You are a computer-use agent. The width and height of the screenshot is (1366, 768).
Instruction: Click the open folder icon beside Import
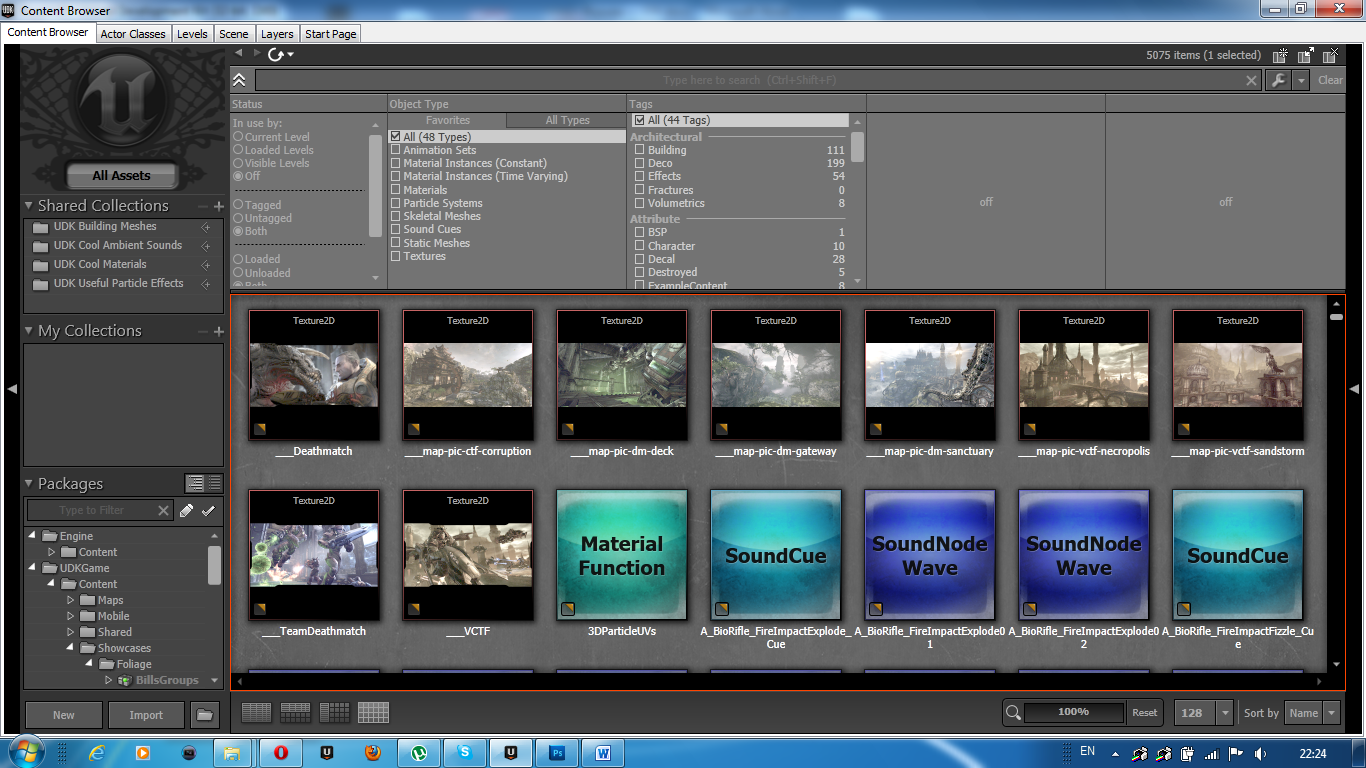[204, 715]
